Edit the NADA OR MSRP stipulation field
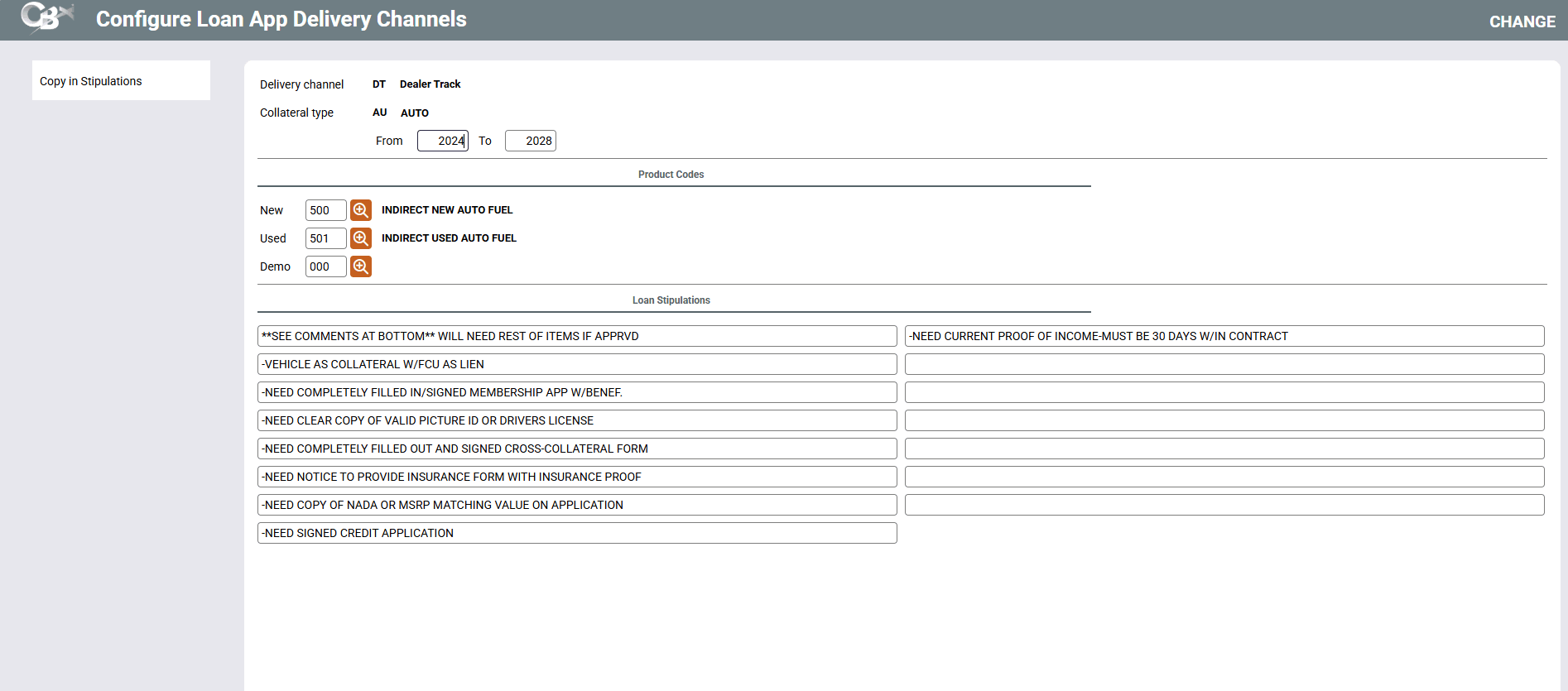This screenshot has width=1568, height=691. coord(576,505)
